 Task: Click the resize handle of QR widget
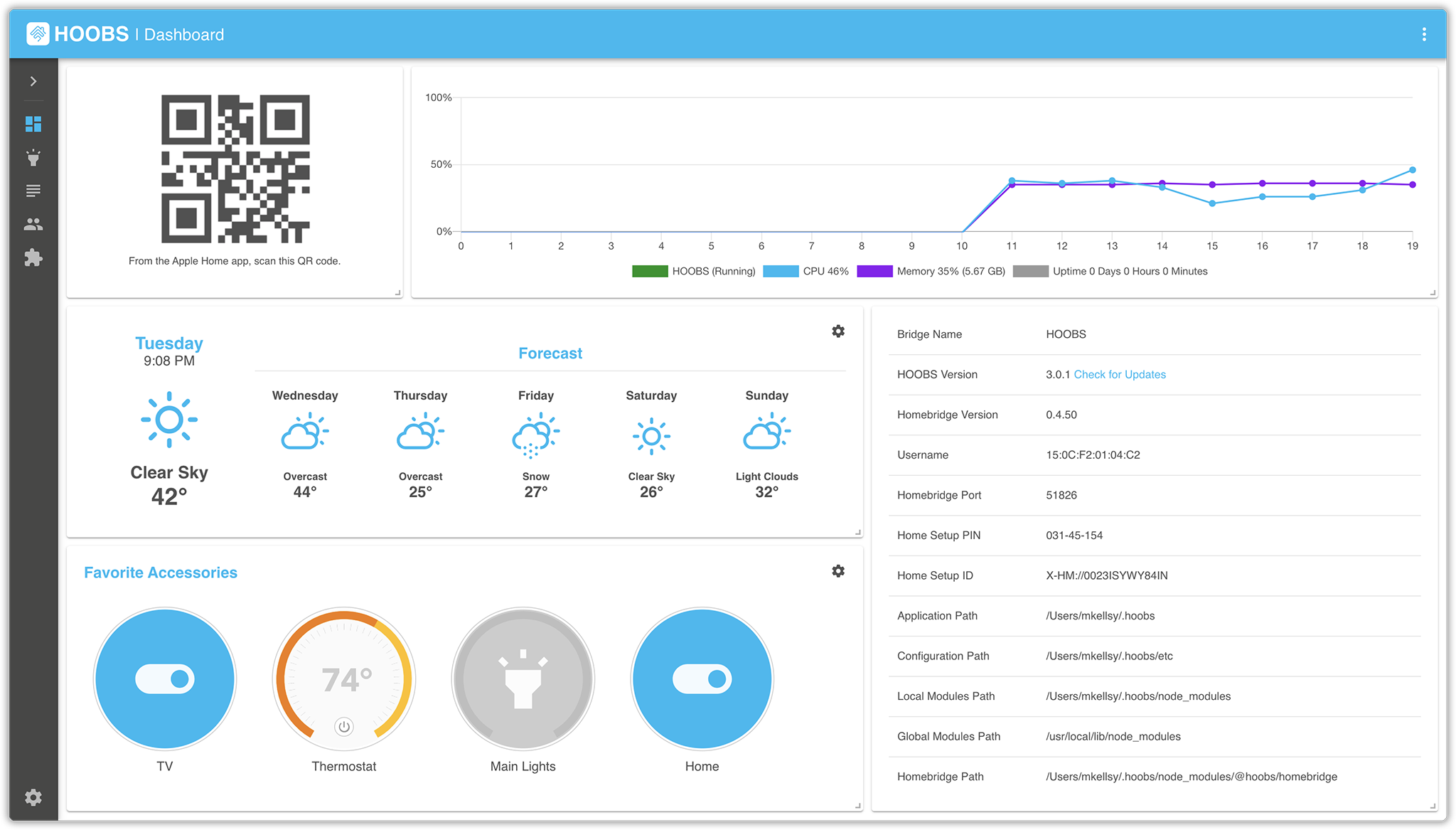coord(398,292)
